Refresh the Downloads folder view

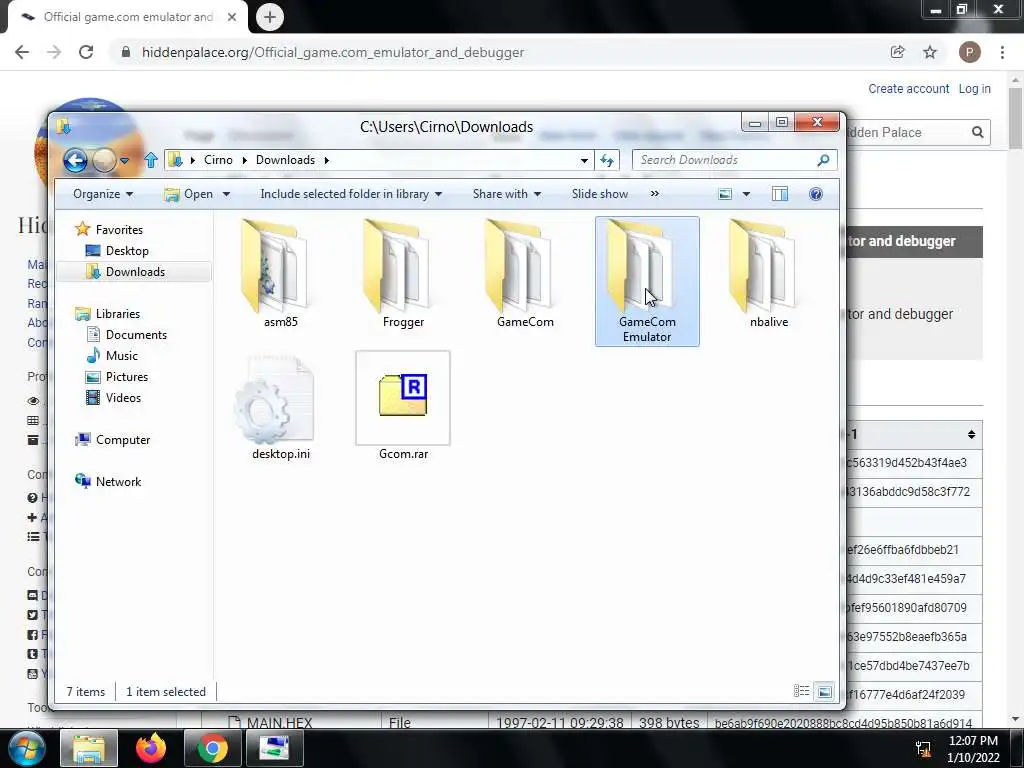pos(607,160)
